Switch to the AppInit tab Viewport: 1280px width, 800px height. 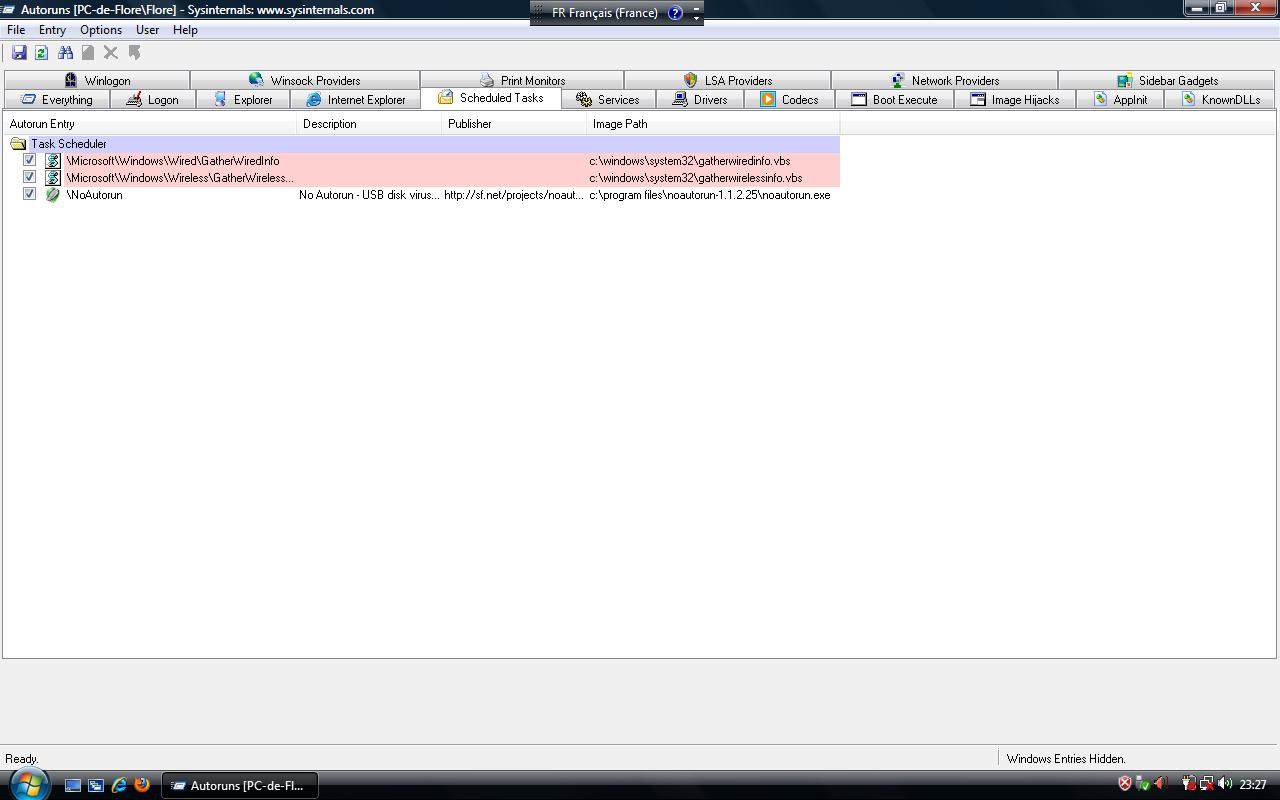click(1120, 100)
